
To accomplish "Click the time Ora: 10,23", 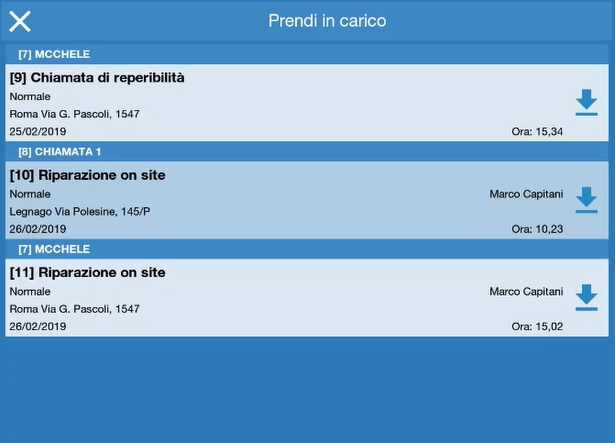I will 537,229.
